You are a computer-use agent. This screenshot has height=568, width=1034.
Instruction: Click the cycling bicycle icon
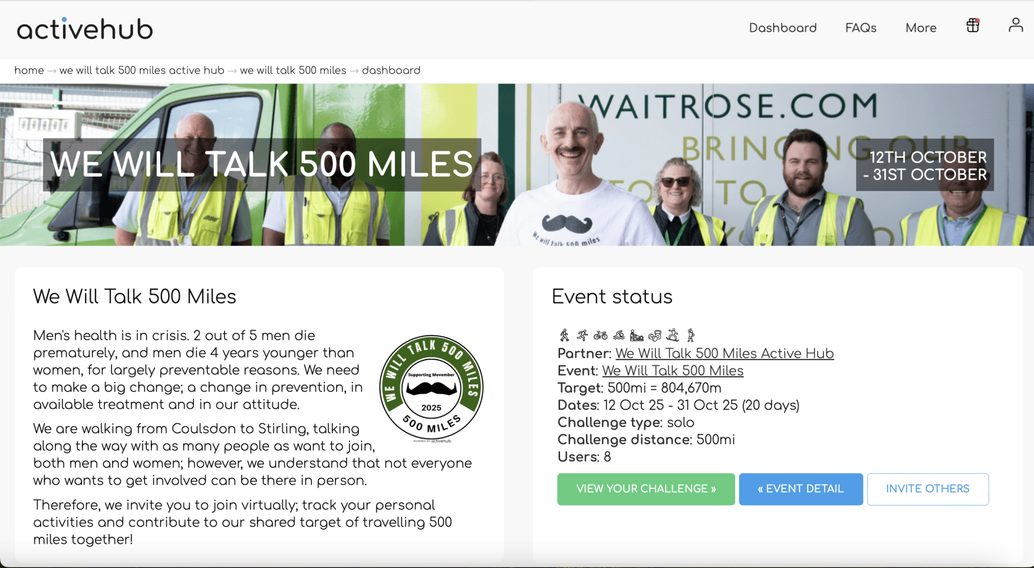tap(600, 336)
